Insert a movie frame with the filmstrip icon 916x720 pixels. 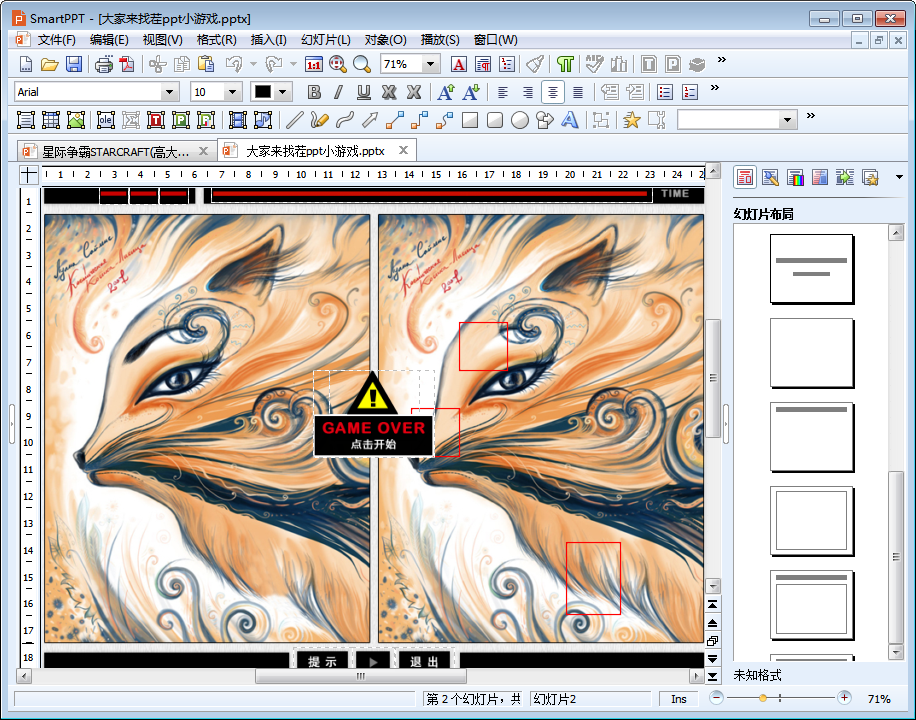[238, 120]
